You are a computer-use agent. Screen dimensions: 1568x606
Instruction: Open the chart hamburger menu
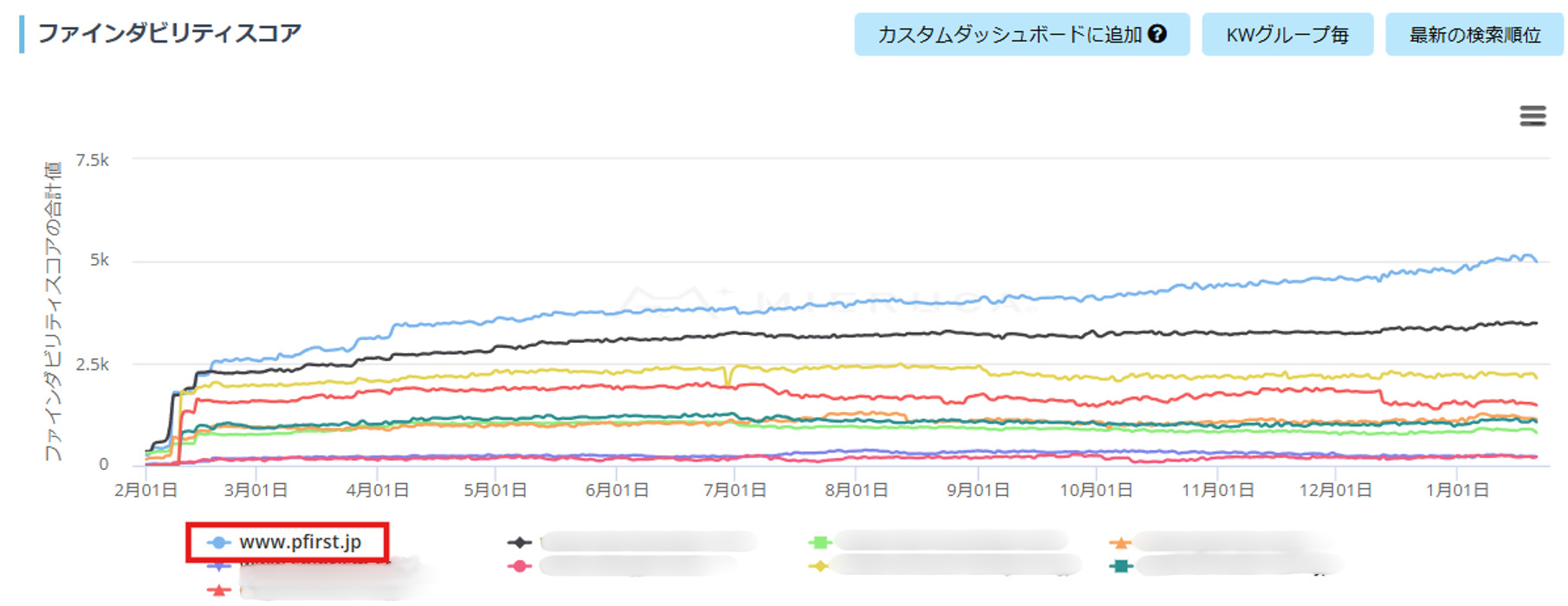(x=1532, y=115)
